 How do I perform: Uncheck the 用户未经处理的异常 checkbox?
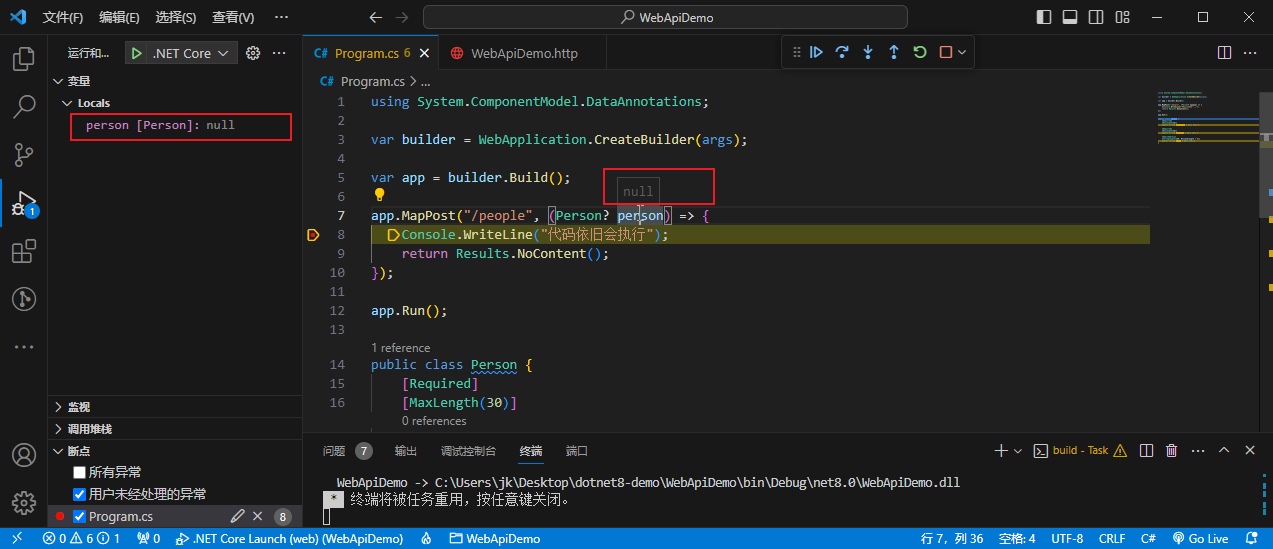coord(80,494)
